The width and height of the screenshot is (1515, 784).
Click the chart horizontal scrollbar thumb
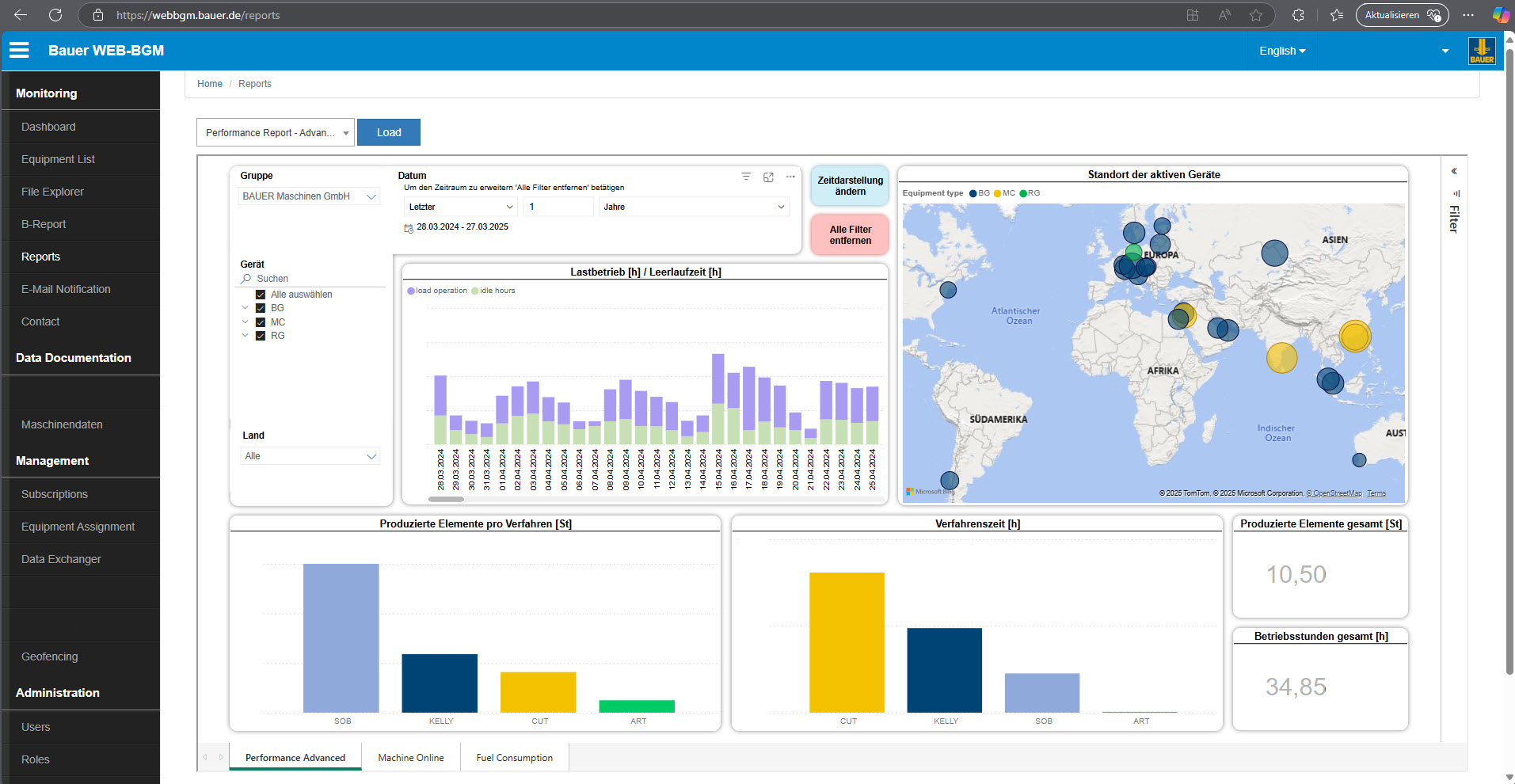click(x=446, y=499)
